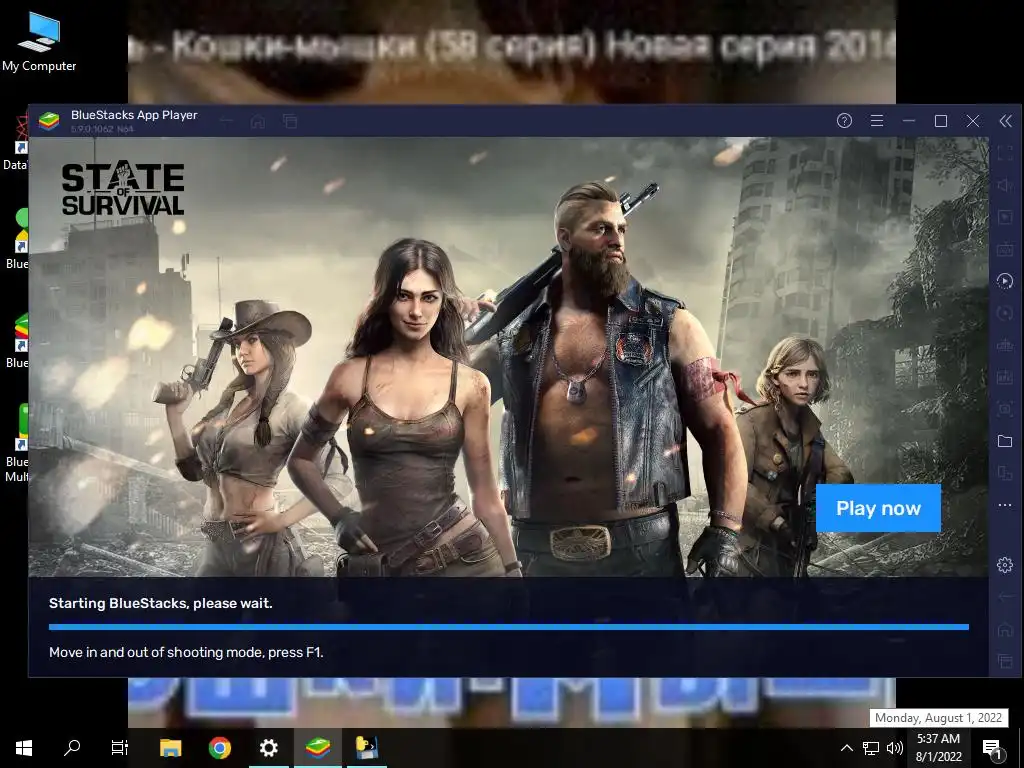Click the sidebar back arrow icon

click(1005, 597)
